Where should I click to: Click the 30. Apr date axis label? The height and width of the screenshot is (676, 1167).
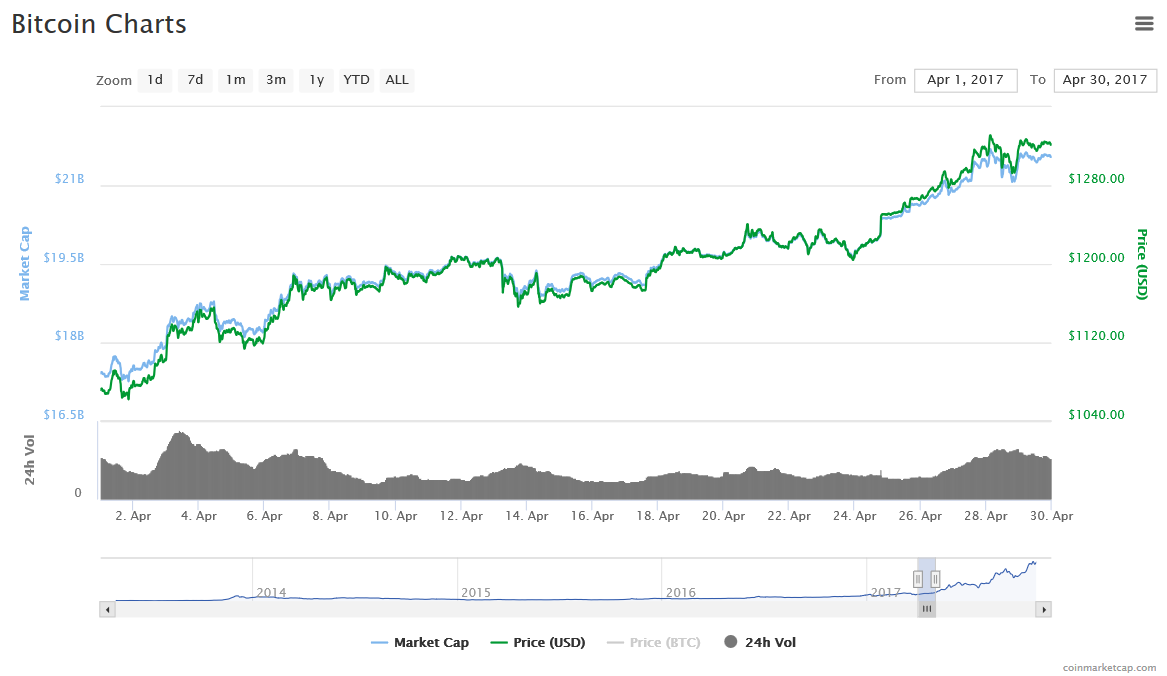pos(1051,516)
